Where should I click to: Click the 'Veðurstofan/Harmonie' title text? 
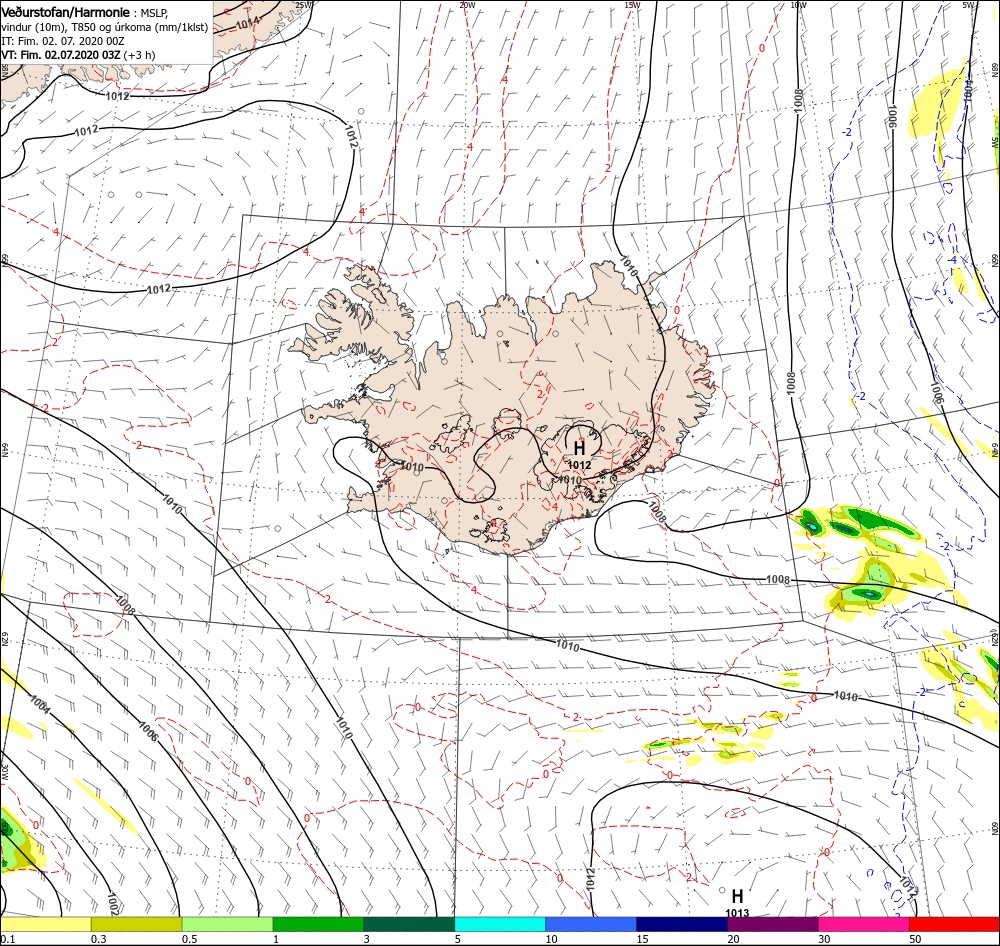click(x=66, y=13)
